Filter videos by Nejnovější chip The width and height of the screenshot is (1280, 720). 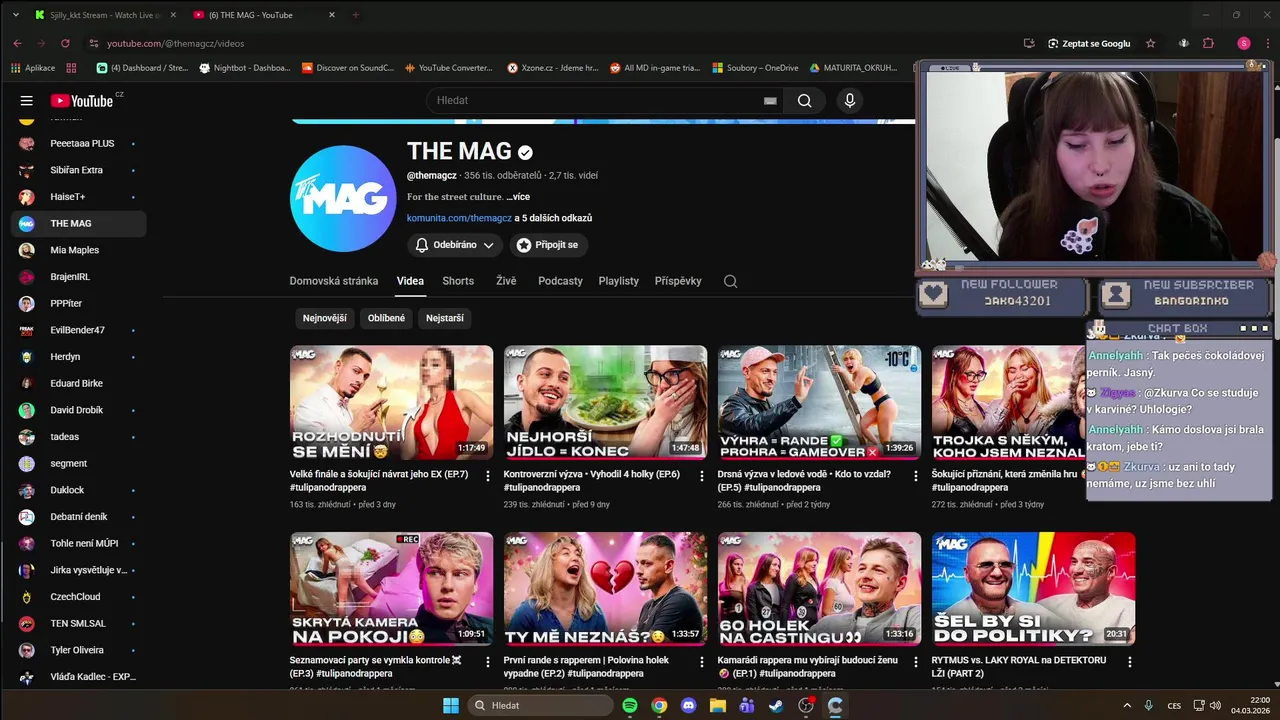(325, 318)
